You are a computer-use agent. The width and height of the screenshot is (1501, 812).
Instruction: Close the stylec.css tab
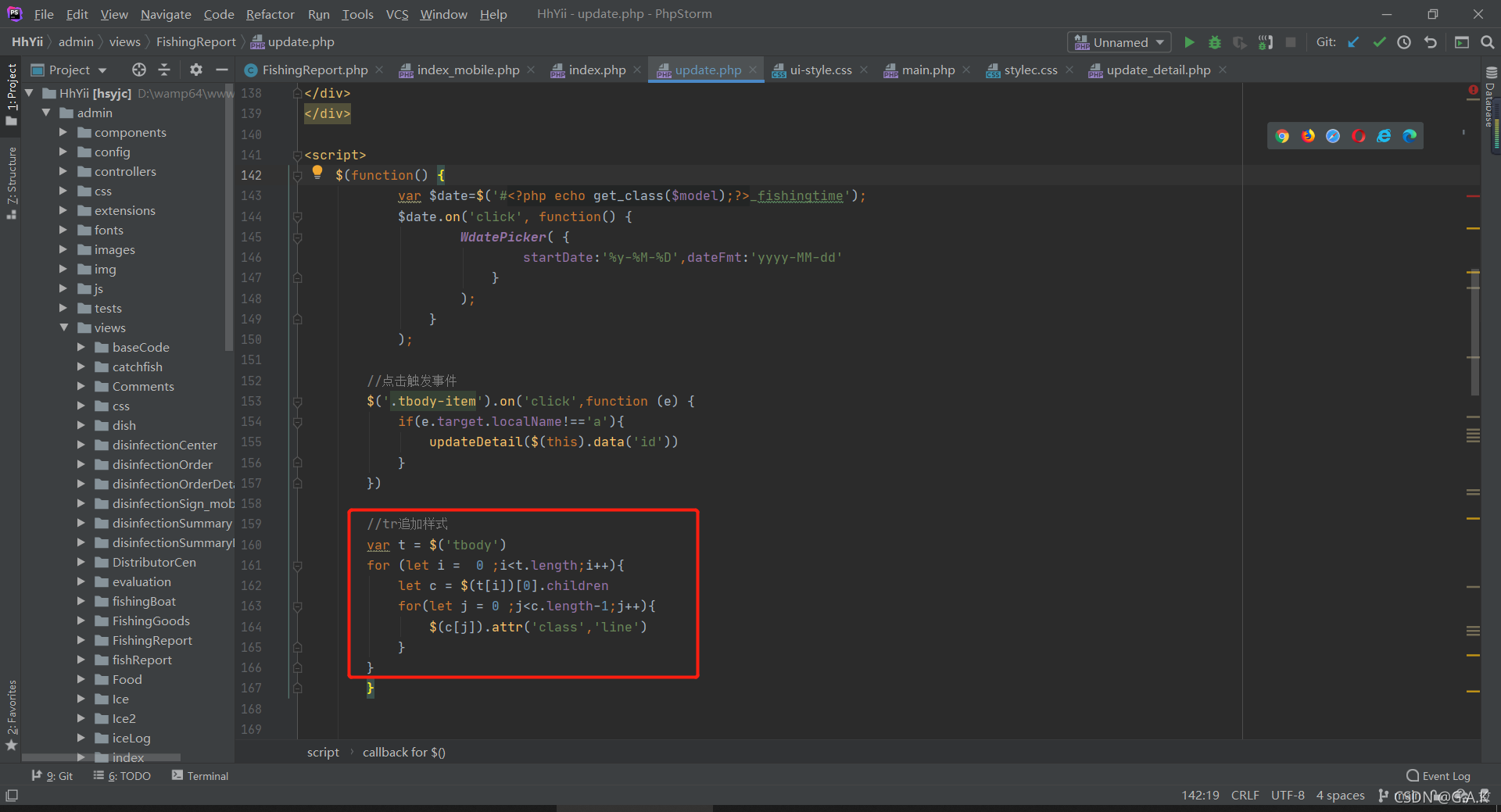1069,70
